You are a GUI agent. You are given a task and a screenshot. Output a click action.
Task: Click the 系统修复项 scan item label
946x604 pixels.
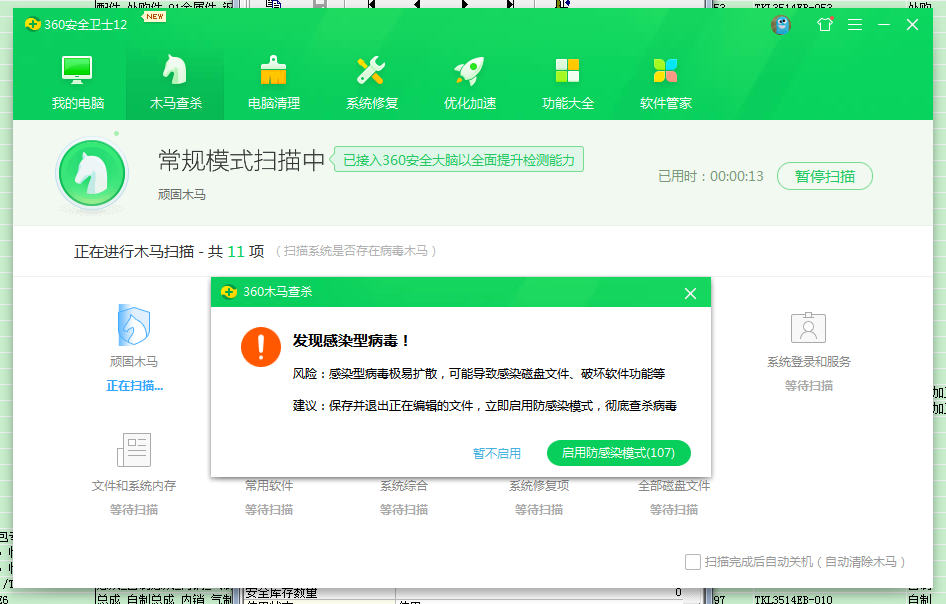539,485
